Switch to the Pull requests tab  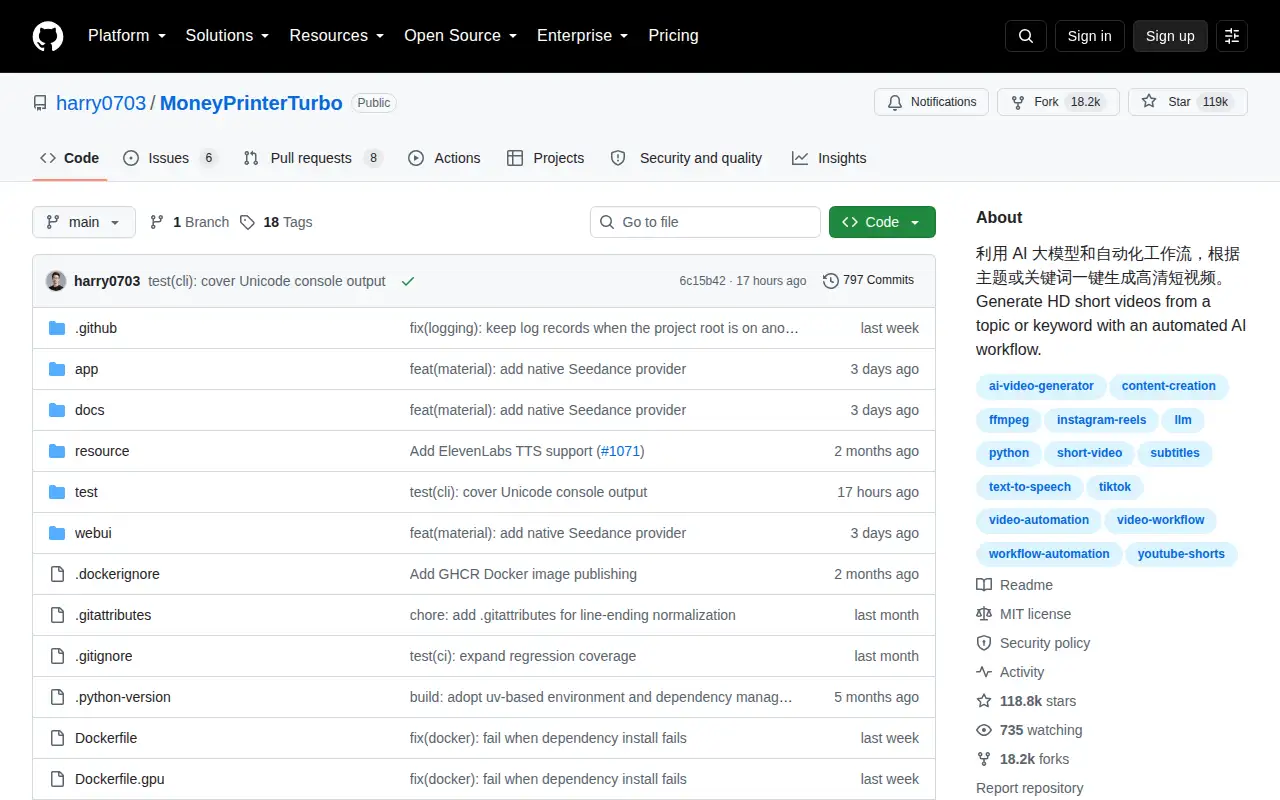point(313,158)
